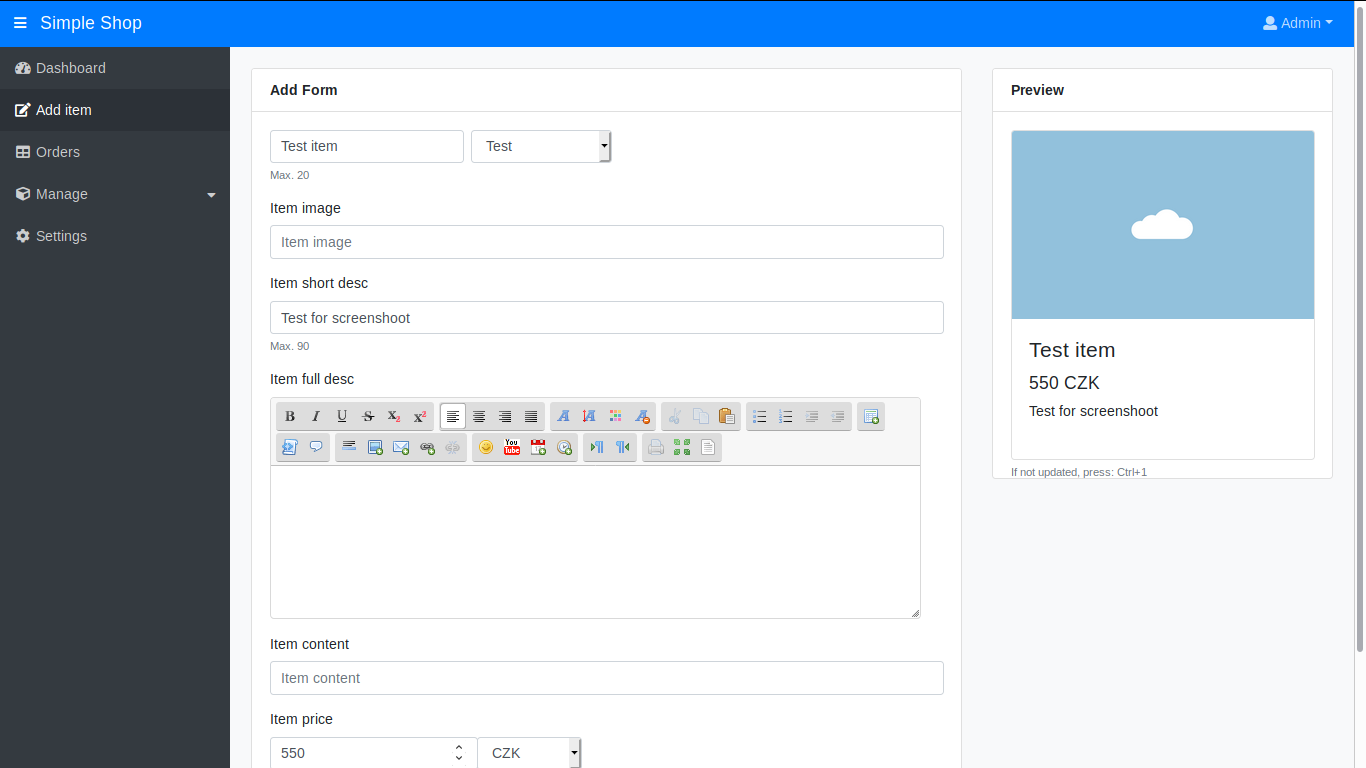Screen dimensions: 1366x768
Task: Focus the Item image input field
Action: coord(607,242)
